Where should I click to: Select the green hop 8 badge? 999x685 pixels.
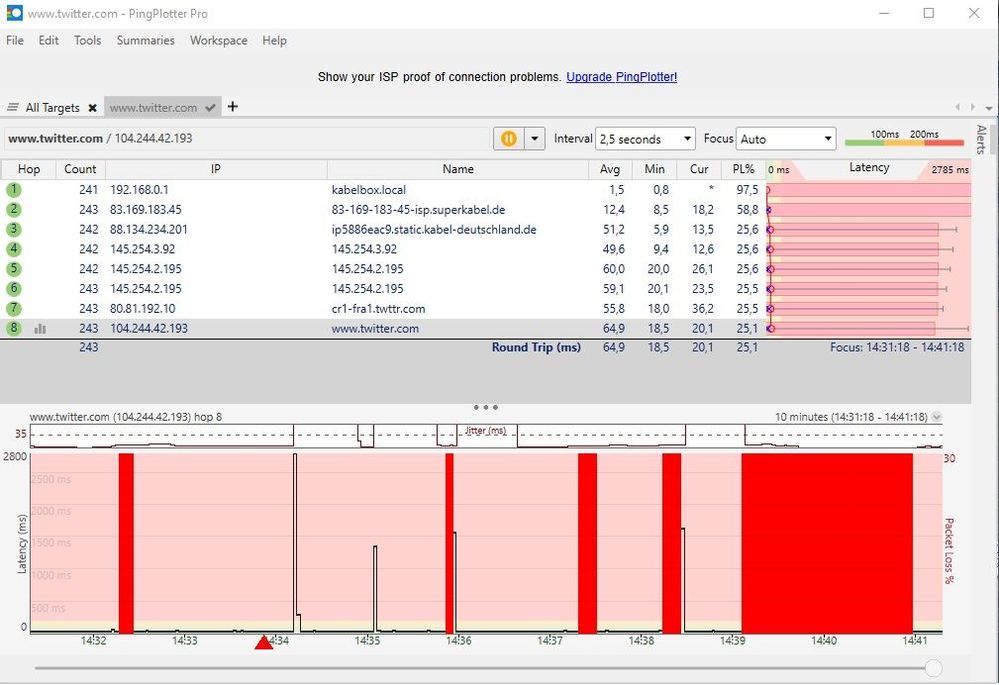point(13,328)
